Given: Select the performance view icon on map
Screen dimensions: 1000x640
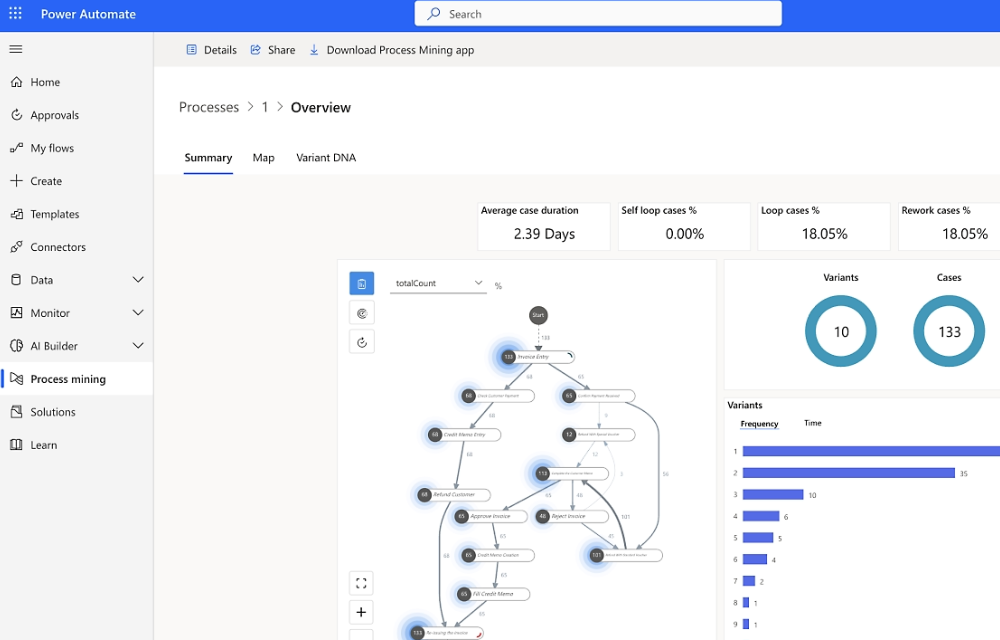Looking at the screenshot, I should click(362, 313).
